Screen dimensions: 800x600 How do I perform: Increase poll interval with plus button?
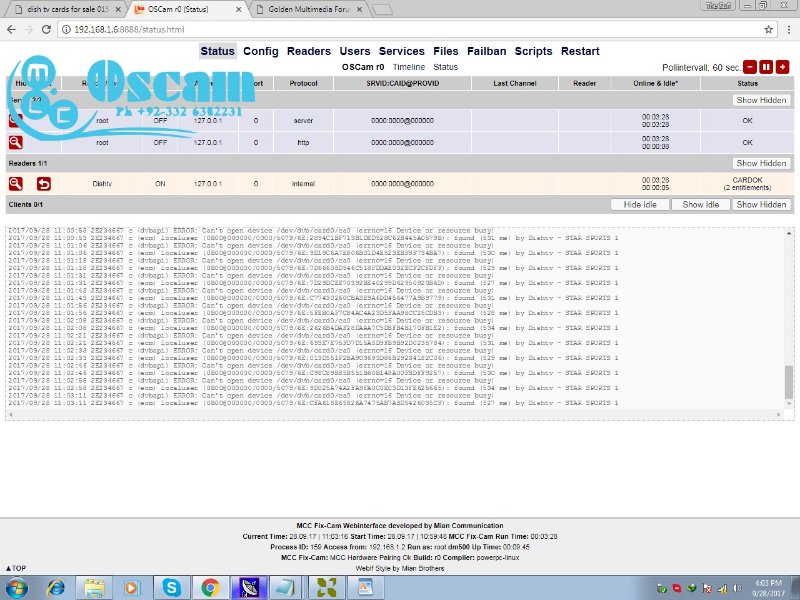click(x=782, y=67)
